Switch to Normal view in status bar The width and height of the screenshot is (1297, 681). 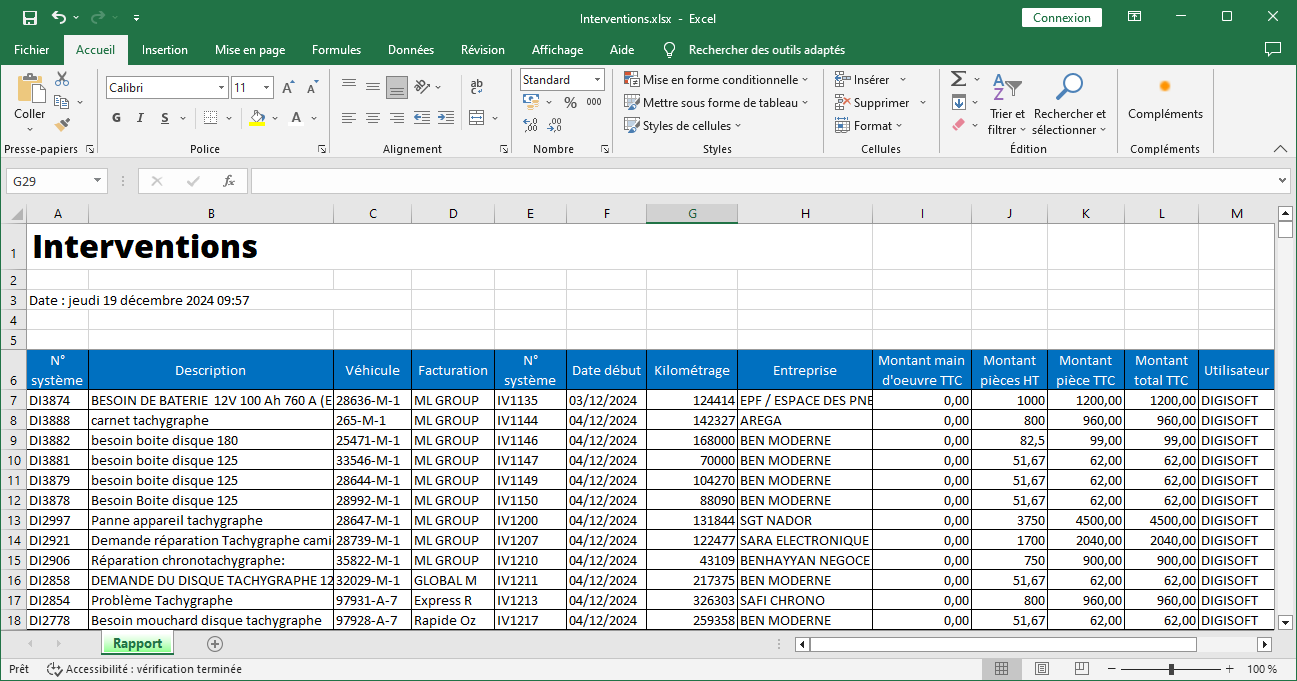click(x=1002, y=669)
